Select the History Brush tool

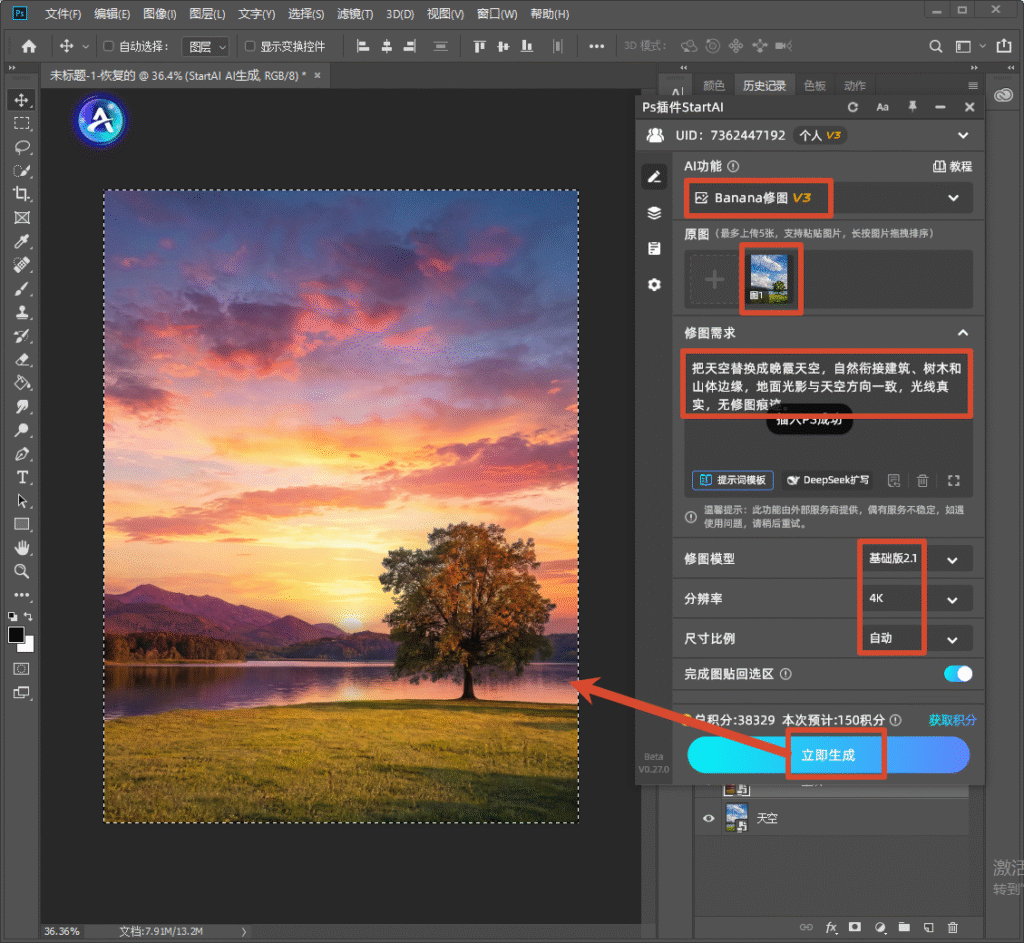pos(22,336)
